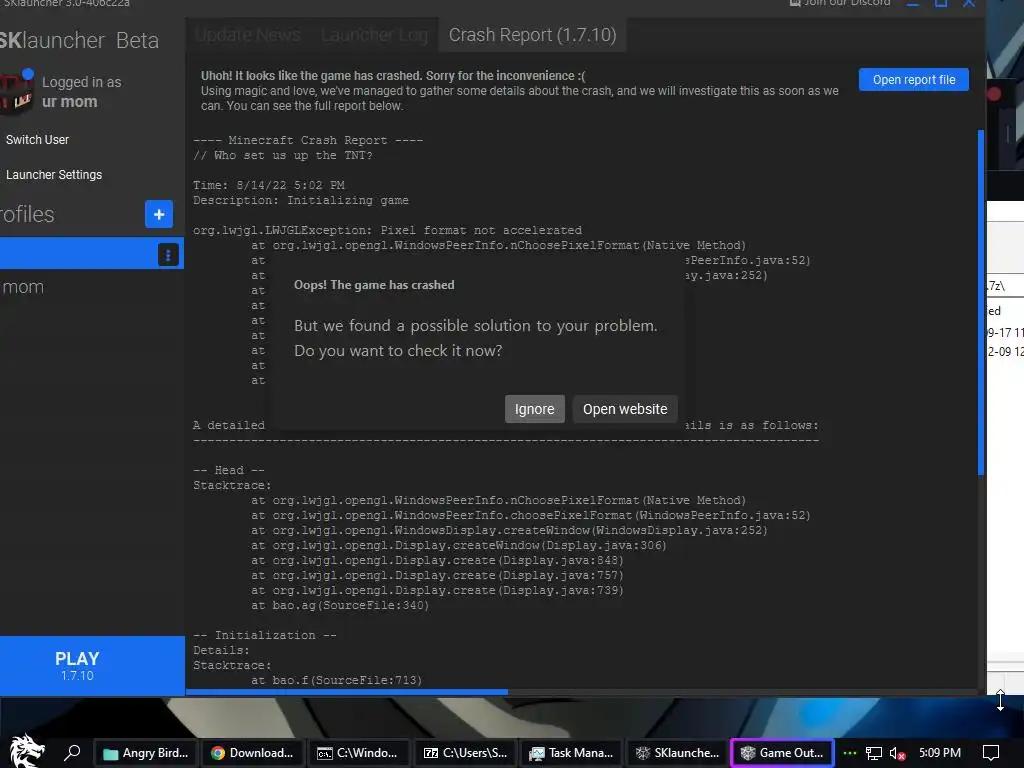Click the 'Pixel format not accelerated' exception line
The image size is (1024, 768).
(387, 231)
